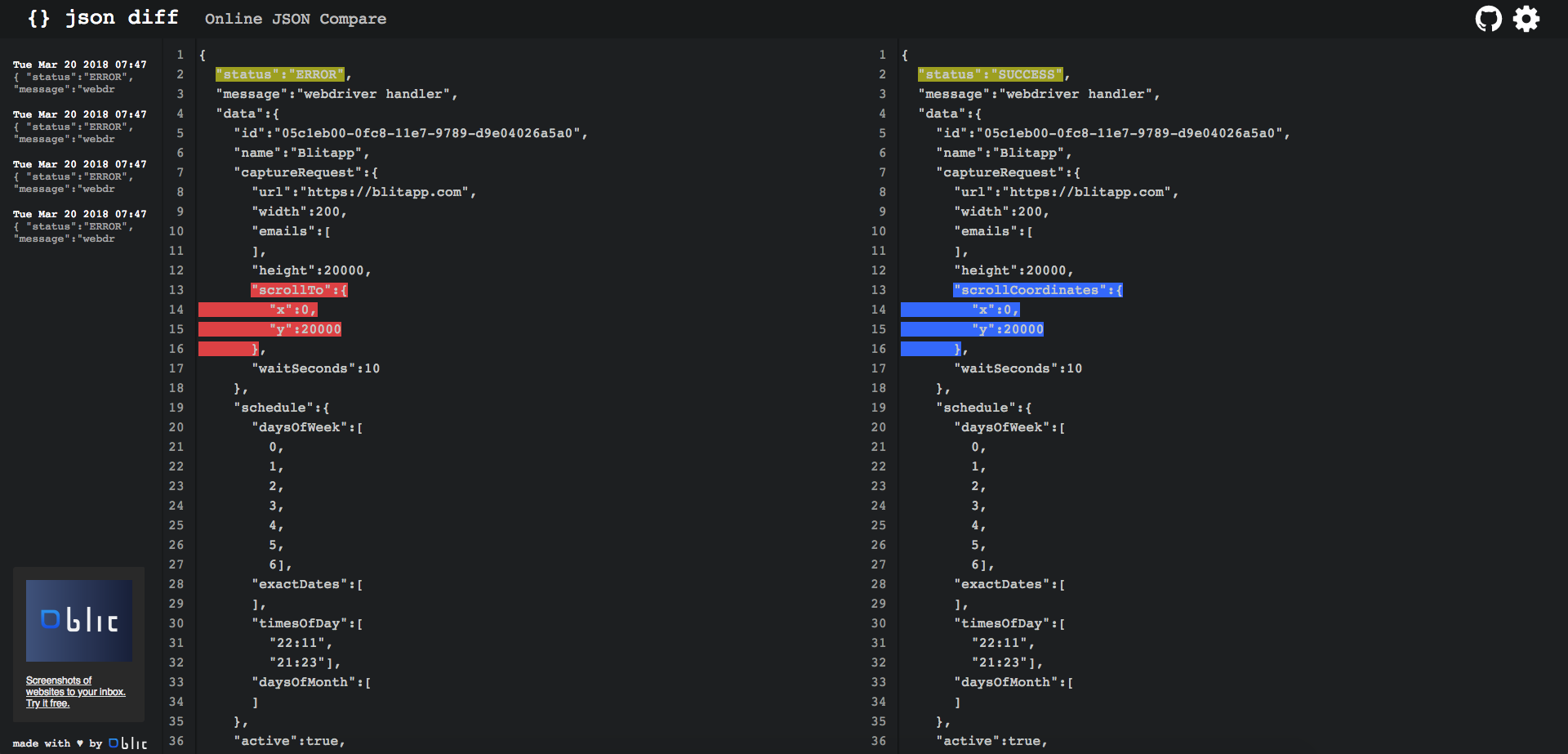1568x754 pixels.
Task: Open the settings gear icon
Action: coord(1526,18)
